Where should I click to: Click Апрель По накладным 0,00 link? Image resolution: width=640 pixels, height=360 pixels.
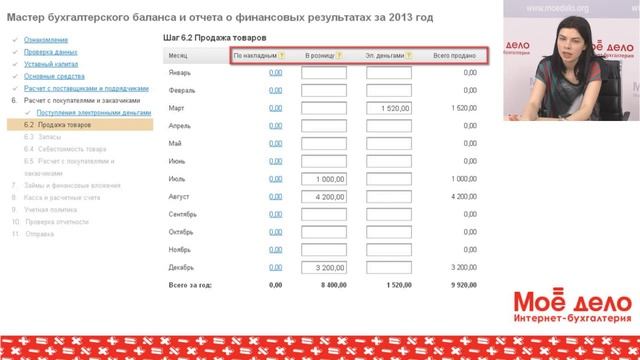(x=276, y=126)
